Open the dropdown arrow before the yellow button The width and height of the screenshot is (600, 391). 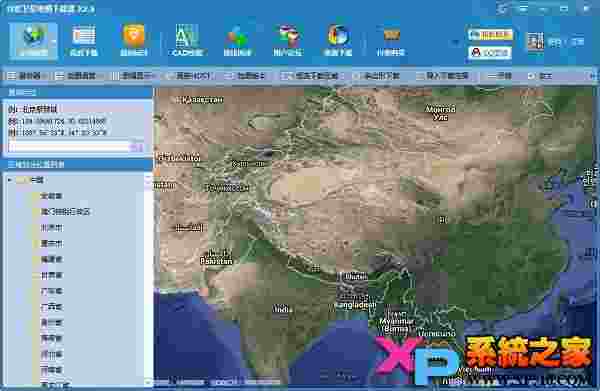455,43
